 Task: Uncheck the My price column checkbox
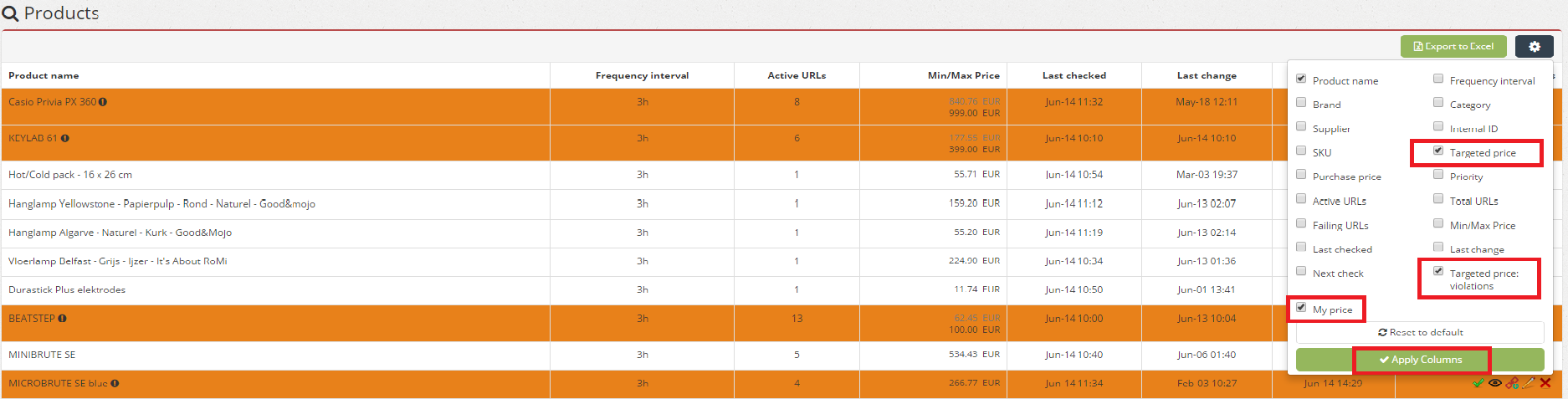click(1301, 307)
